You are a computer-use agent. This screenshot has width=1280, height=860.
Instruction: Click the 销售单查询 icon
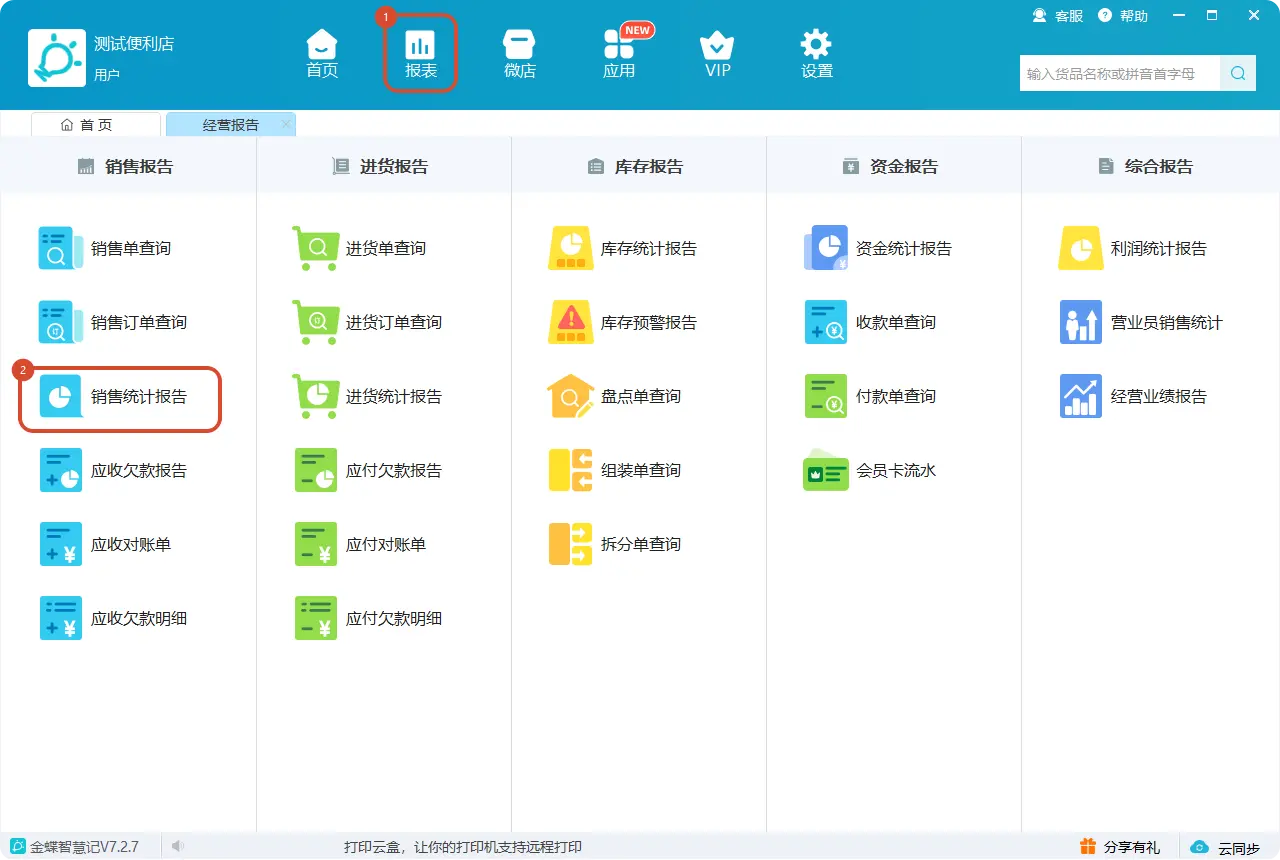click(60, 248)
